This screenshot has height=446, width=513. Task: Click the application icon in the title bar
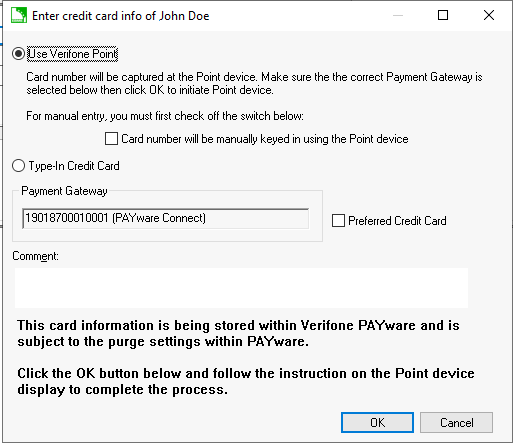pos(19,15)
